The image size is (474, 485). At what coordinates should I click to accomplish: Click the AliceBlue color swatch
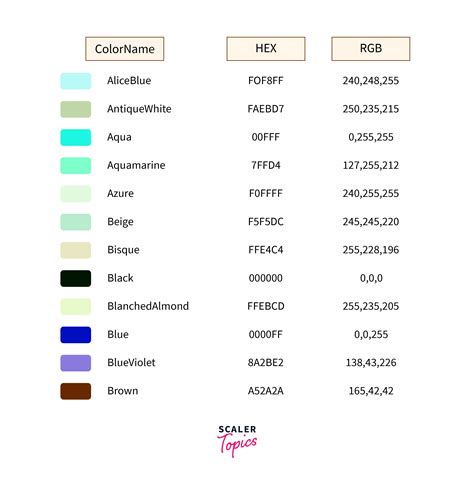coord(76,81)
